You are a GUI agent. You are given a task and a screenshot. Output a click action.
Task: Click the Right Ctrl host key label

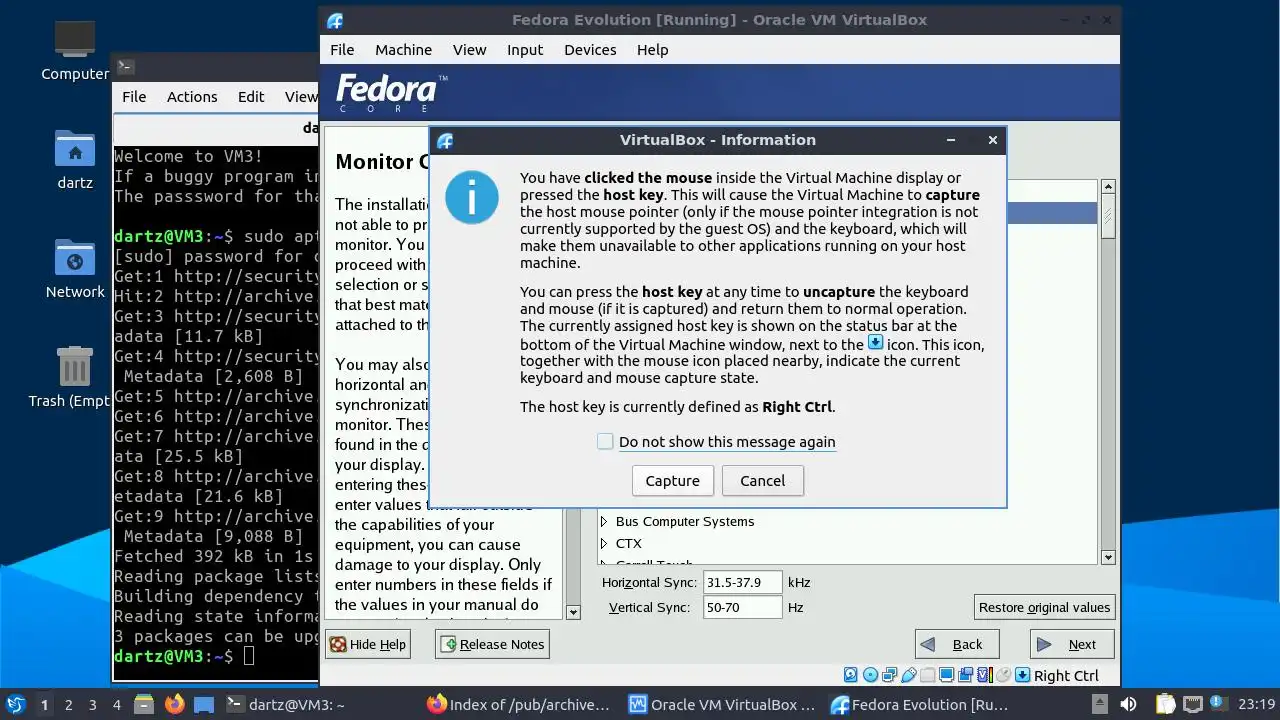(1066, 676)
